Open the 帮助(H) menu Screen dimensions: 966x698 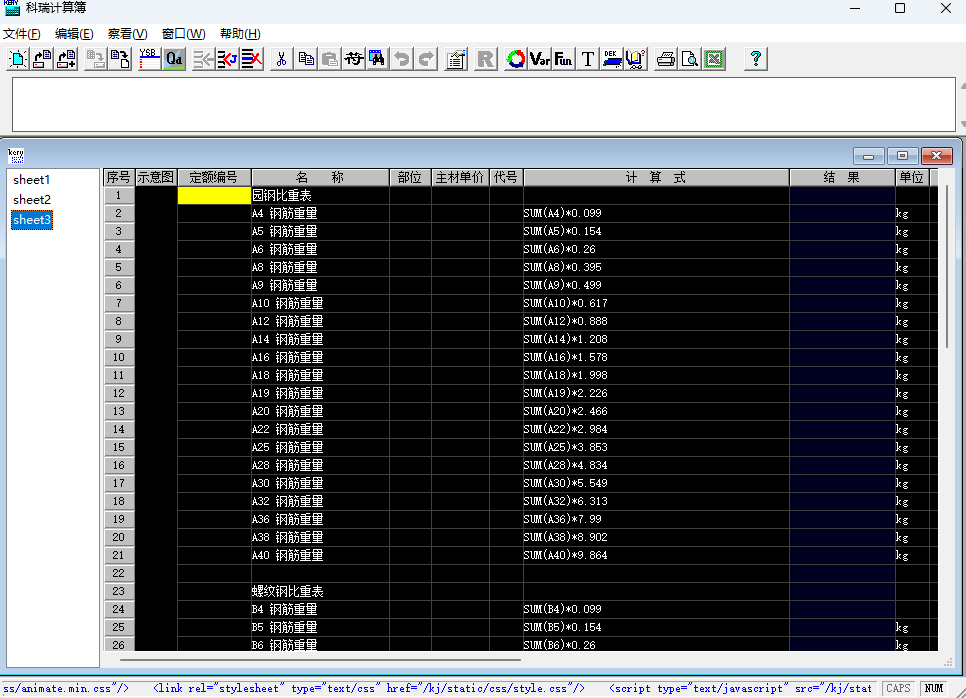tap(240, 34)
